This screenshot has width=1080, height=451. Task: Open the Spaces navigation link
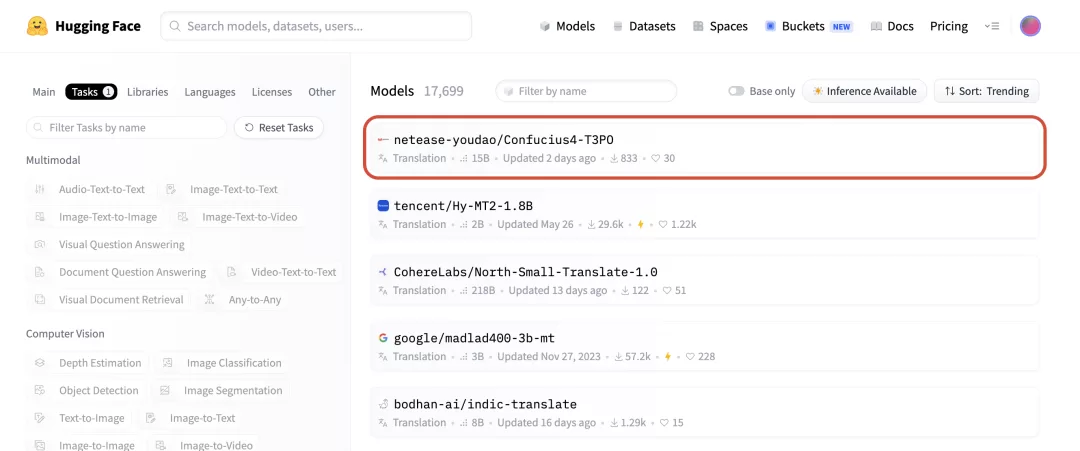coord(720,26)
